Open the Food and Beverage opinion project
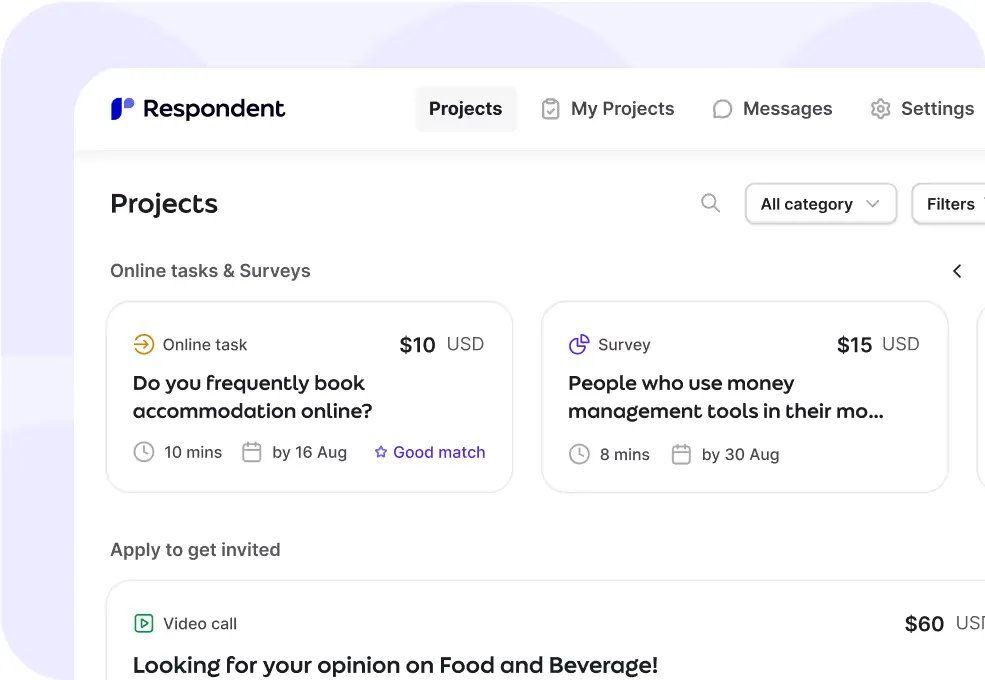Viewport: 985px width, 680px height. pyautogui.click(x=396, y=665)
